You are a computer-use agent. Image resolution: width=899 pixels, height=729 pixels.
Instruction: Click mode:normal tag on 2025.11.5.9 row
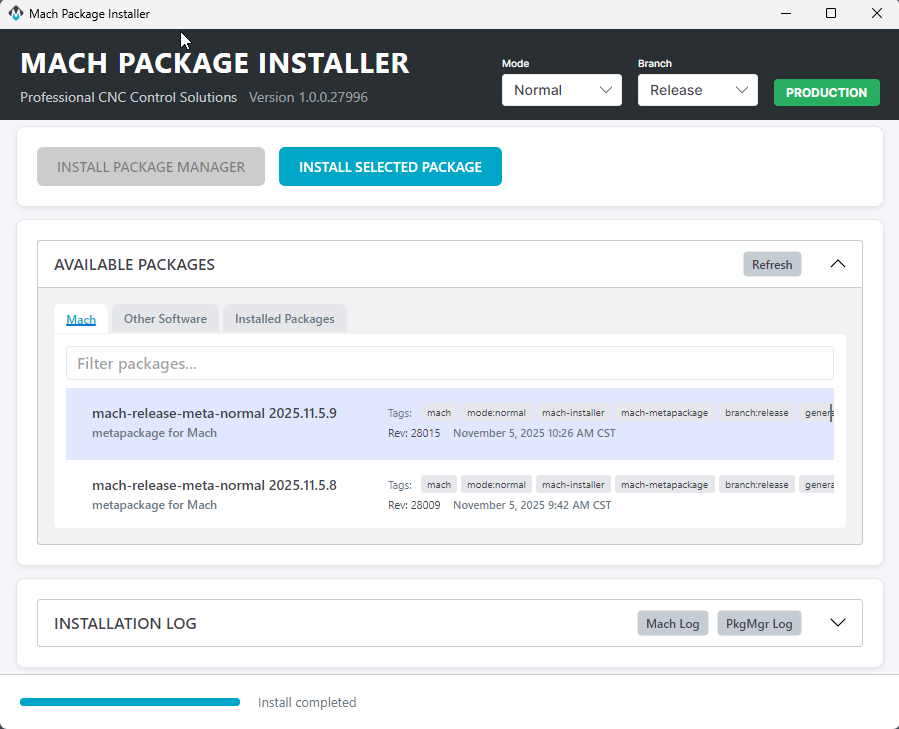tap(496, 413)
